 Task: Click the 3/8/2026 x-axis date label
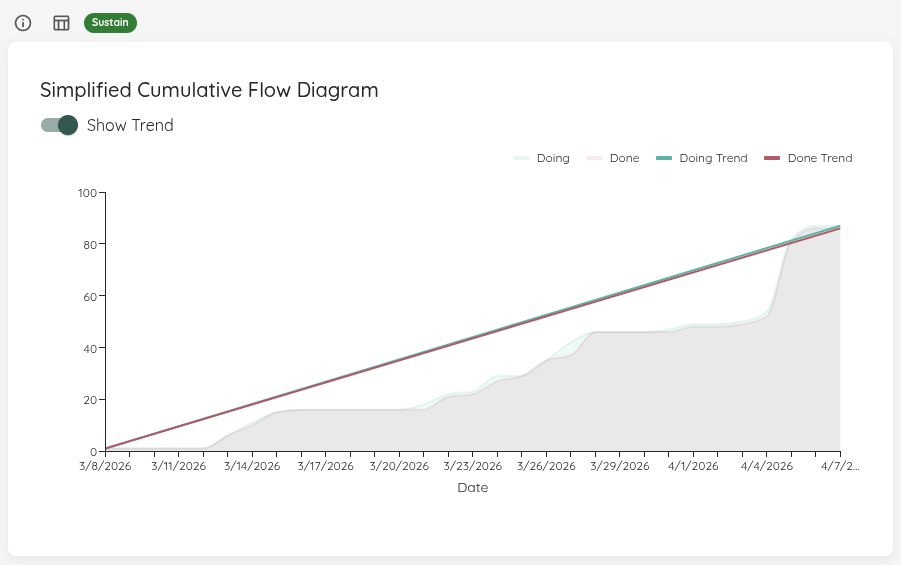point(105,466)
